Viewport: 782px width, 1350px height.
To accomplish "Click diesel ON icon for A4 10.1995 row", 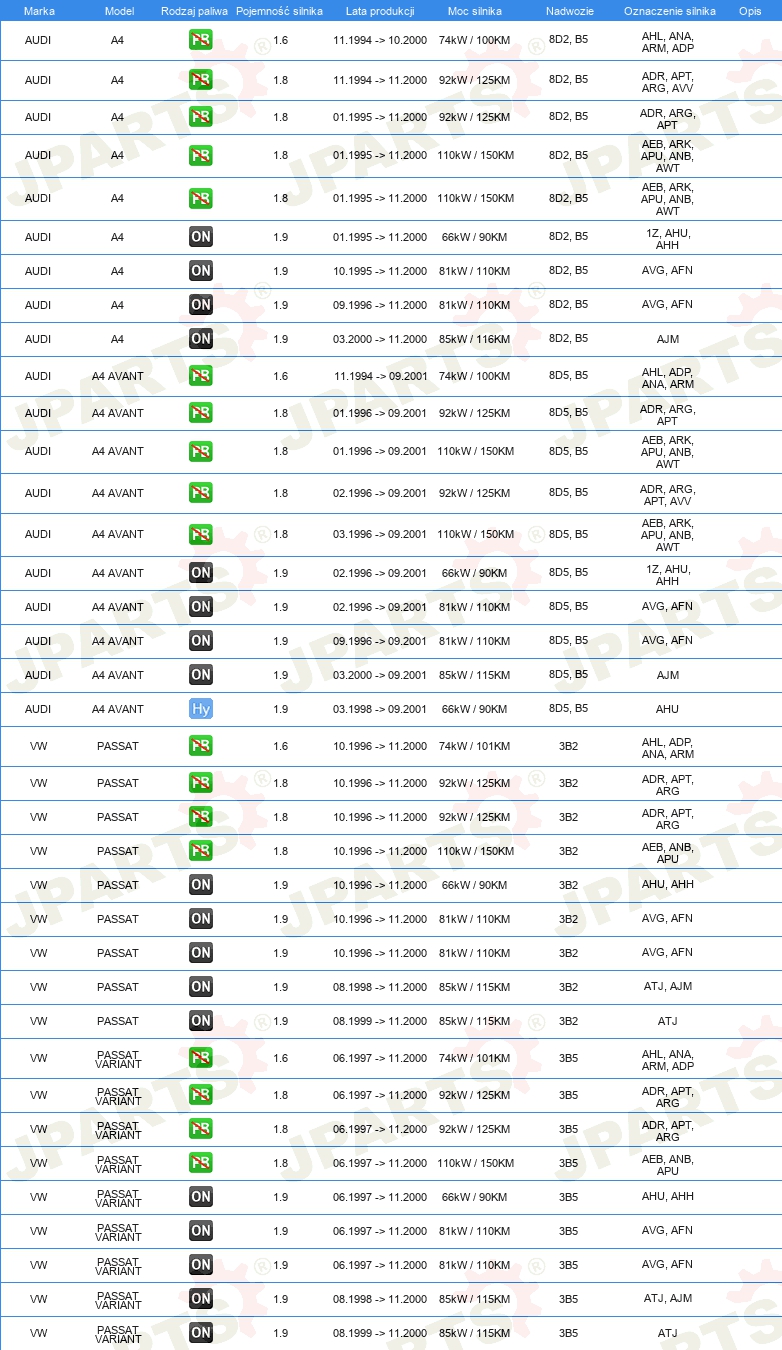I will click(201, 271).
